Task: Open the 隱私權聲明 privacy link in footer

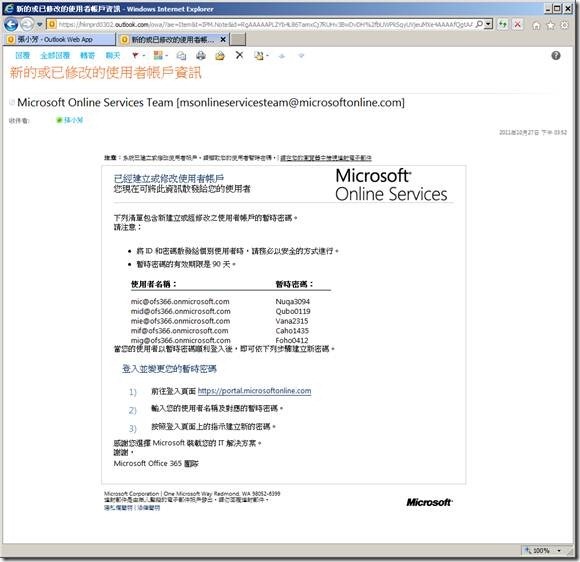Action: (118, 508)
